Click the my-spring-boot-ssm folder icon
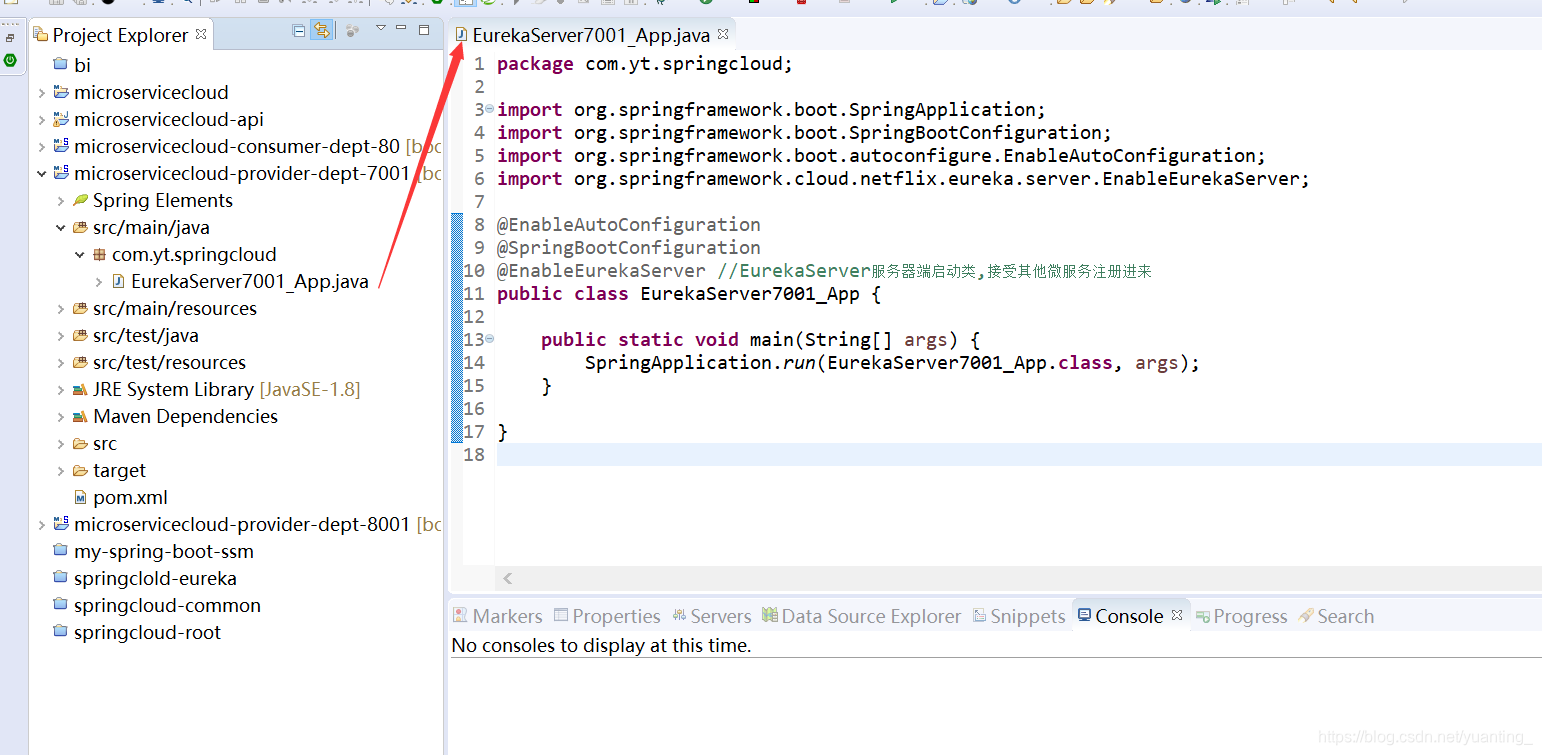Screen dimensions: 1542x755 60,551
